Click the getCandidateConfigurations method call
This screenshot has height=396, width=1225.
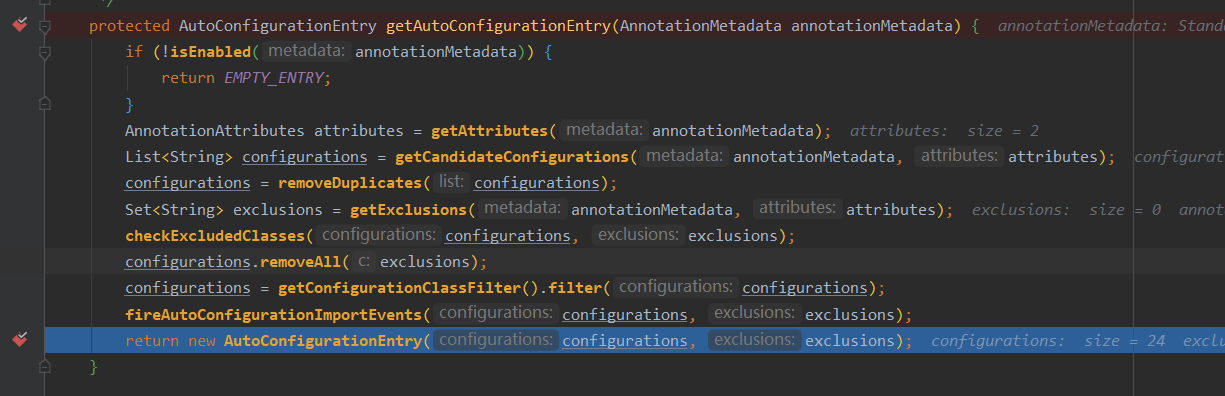click(512, 157)
